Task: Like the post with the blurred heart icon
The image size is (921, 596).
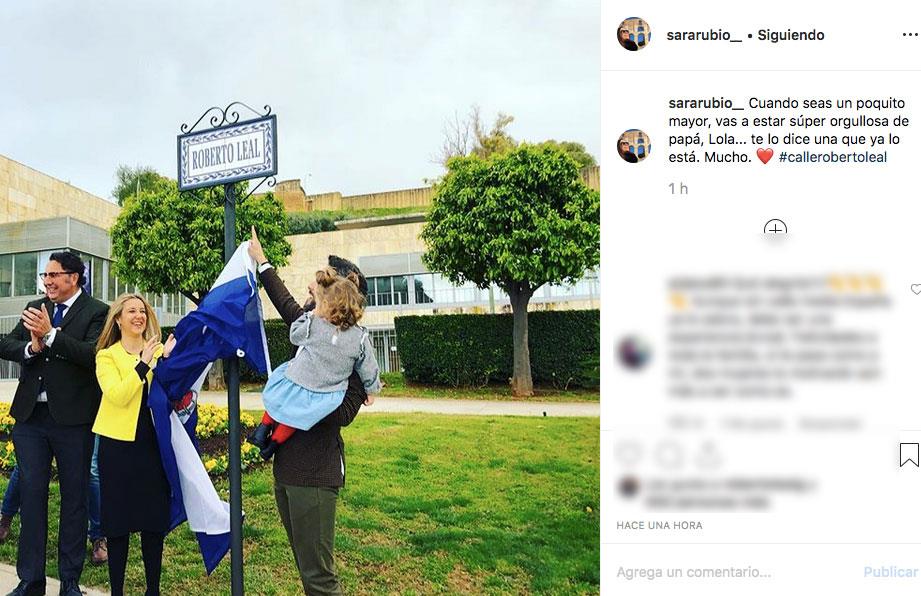Action: 629,455
